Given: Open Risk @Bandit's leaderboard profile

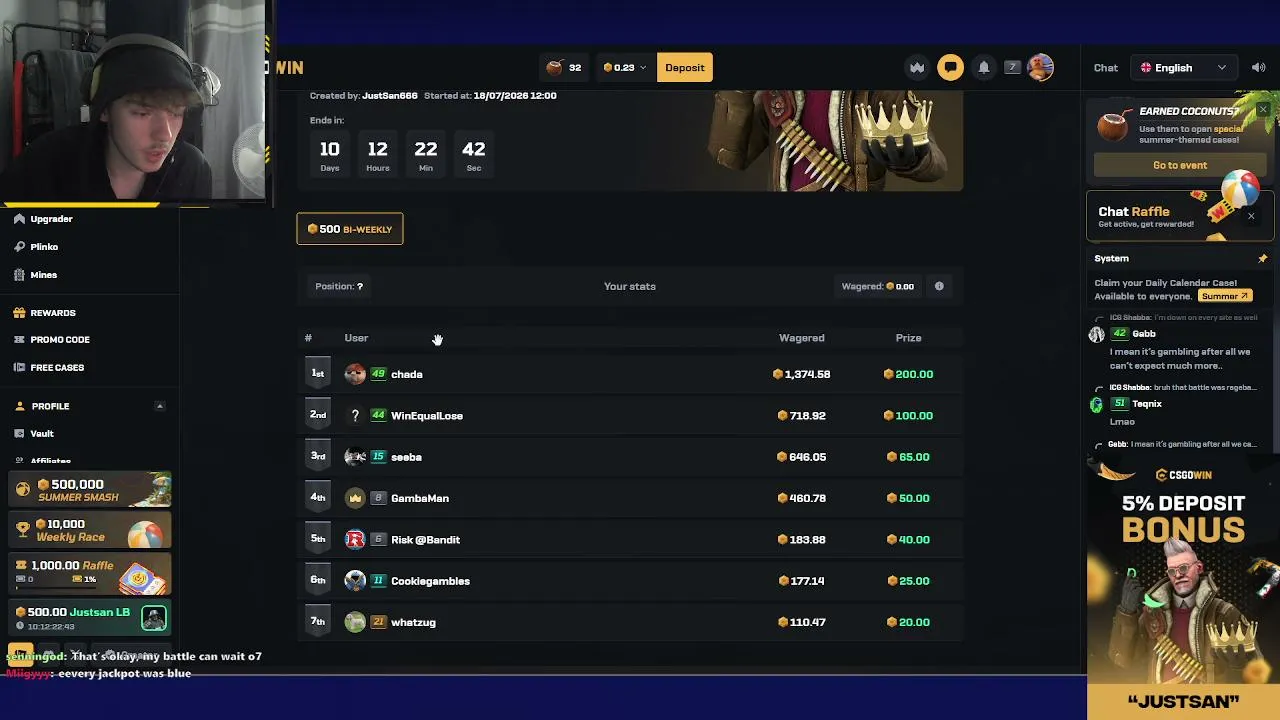Looking at the screenshot, I should [x=425, y=540].
